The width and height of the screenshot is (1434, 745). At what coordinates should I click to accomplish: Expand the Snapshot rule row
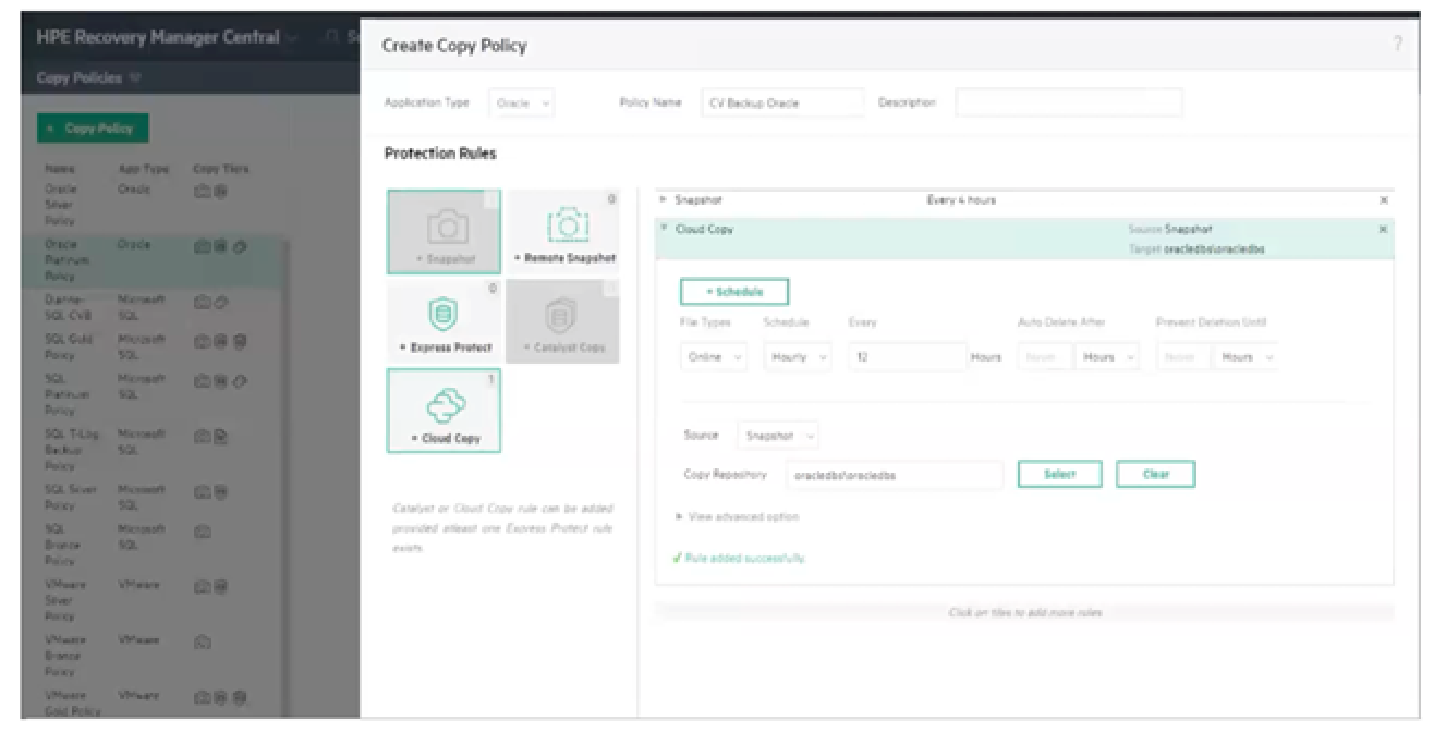tap(663, 201)
